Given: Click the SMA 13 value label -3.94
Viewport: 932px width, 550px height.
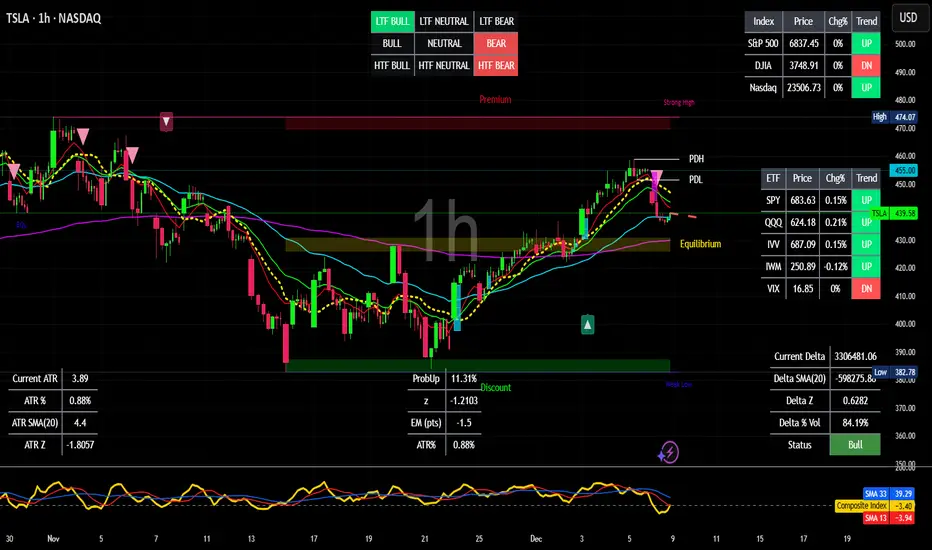Looking at the screenshot, I should tap(889, 518).
